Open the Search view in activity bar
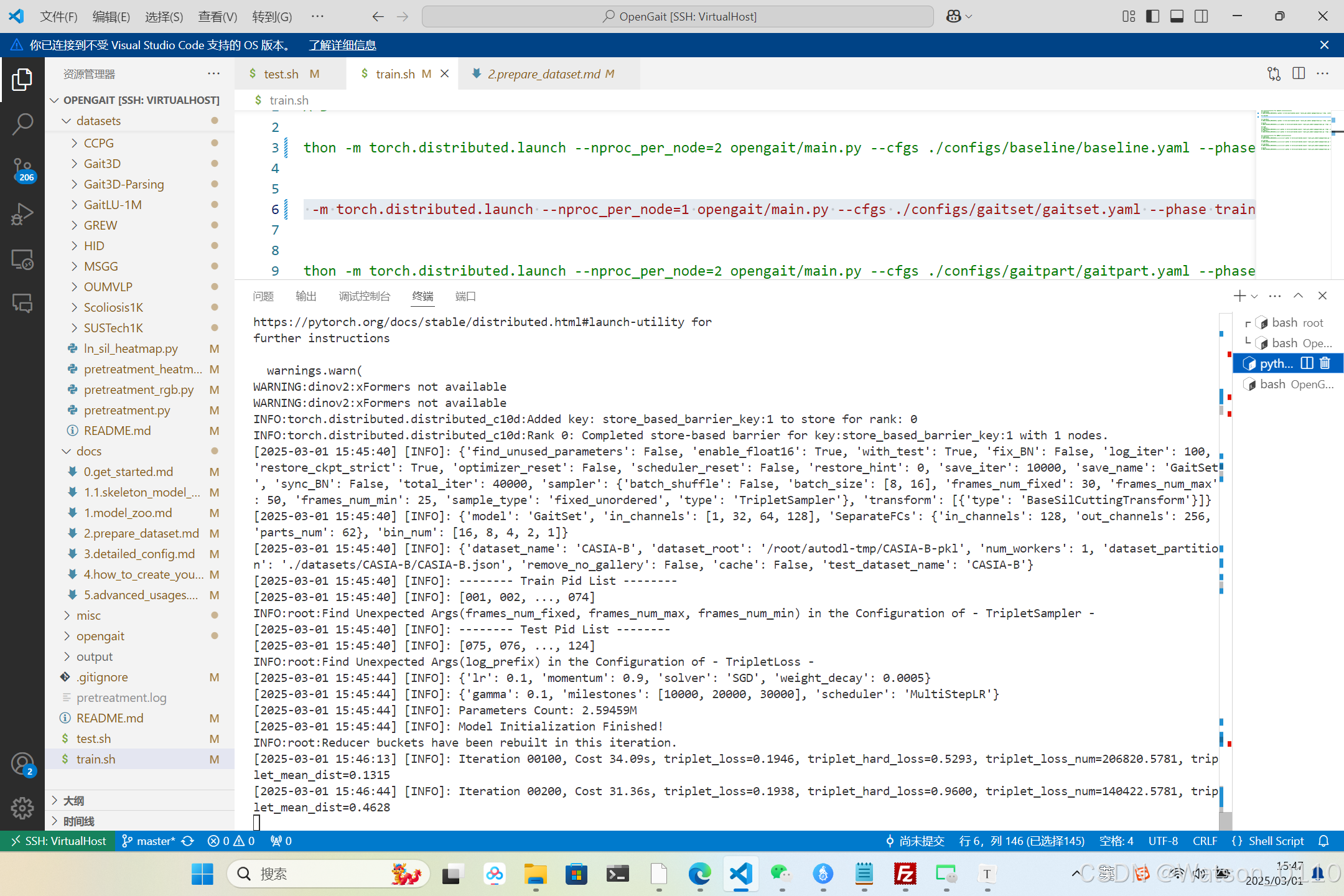This screenshot has width=1344, height=896. pos(22,124)
